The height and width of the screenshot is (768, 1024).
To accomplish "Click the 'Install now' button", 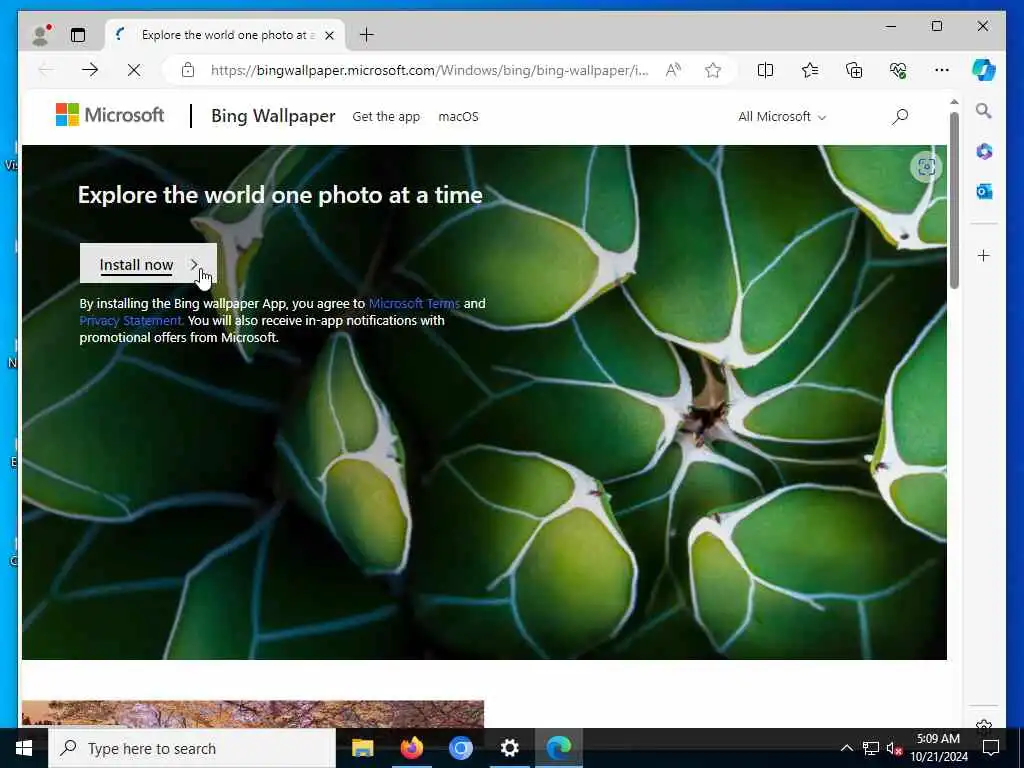I will [148, 264].
